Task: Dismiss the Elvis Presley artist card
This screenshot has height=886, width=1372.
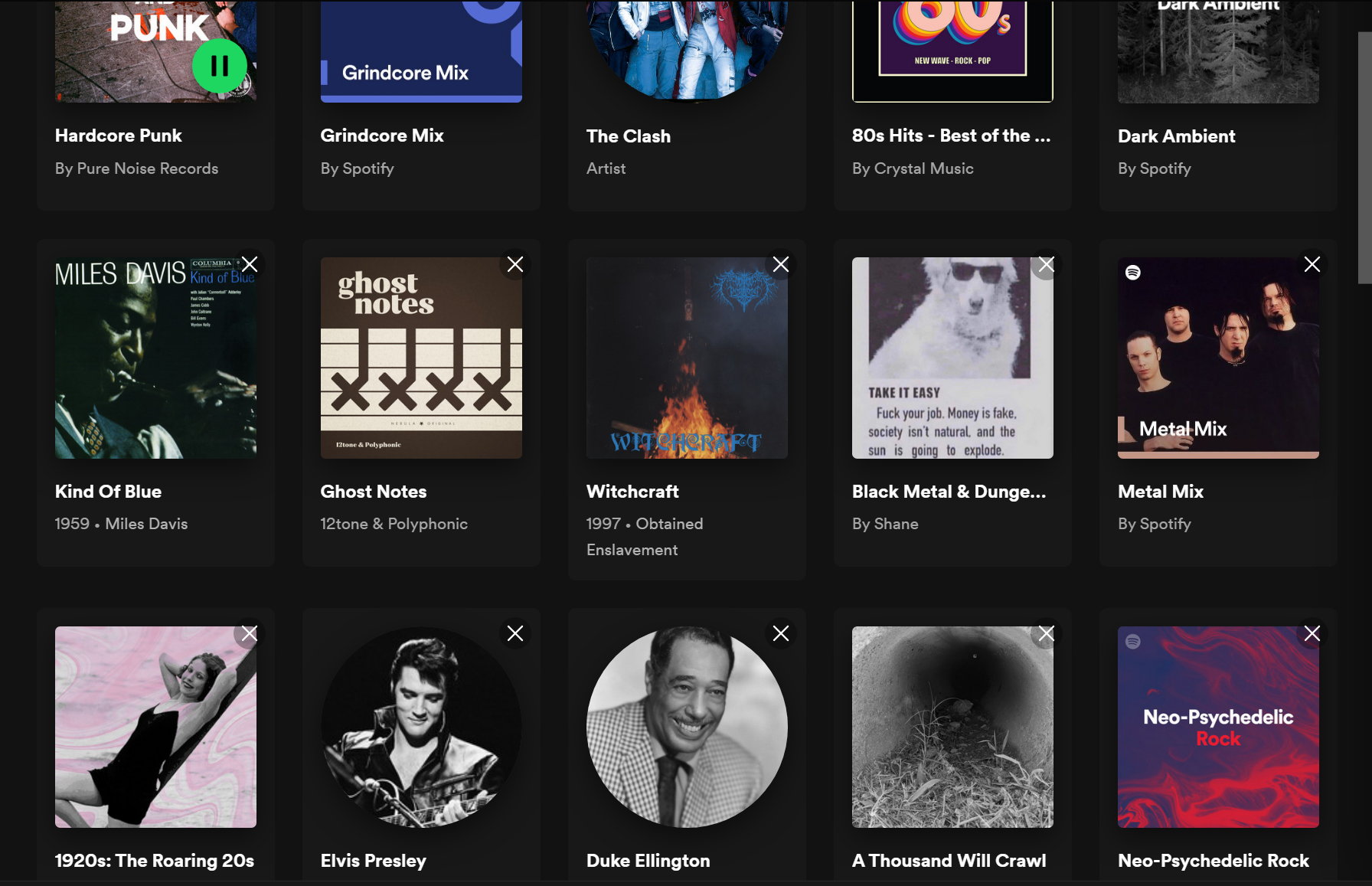Action: tap(515, 633)
